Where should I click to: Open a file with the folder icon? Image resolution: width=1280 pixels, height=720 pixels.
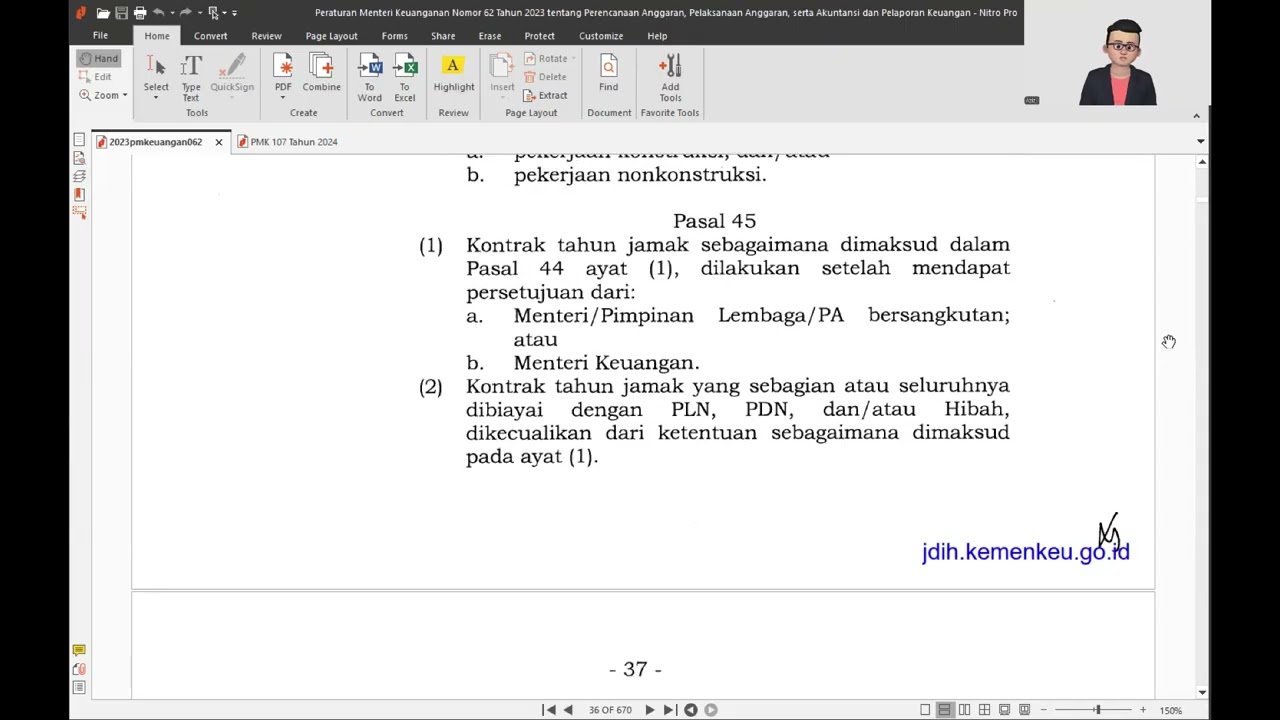point(103,13)
